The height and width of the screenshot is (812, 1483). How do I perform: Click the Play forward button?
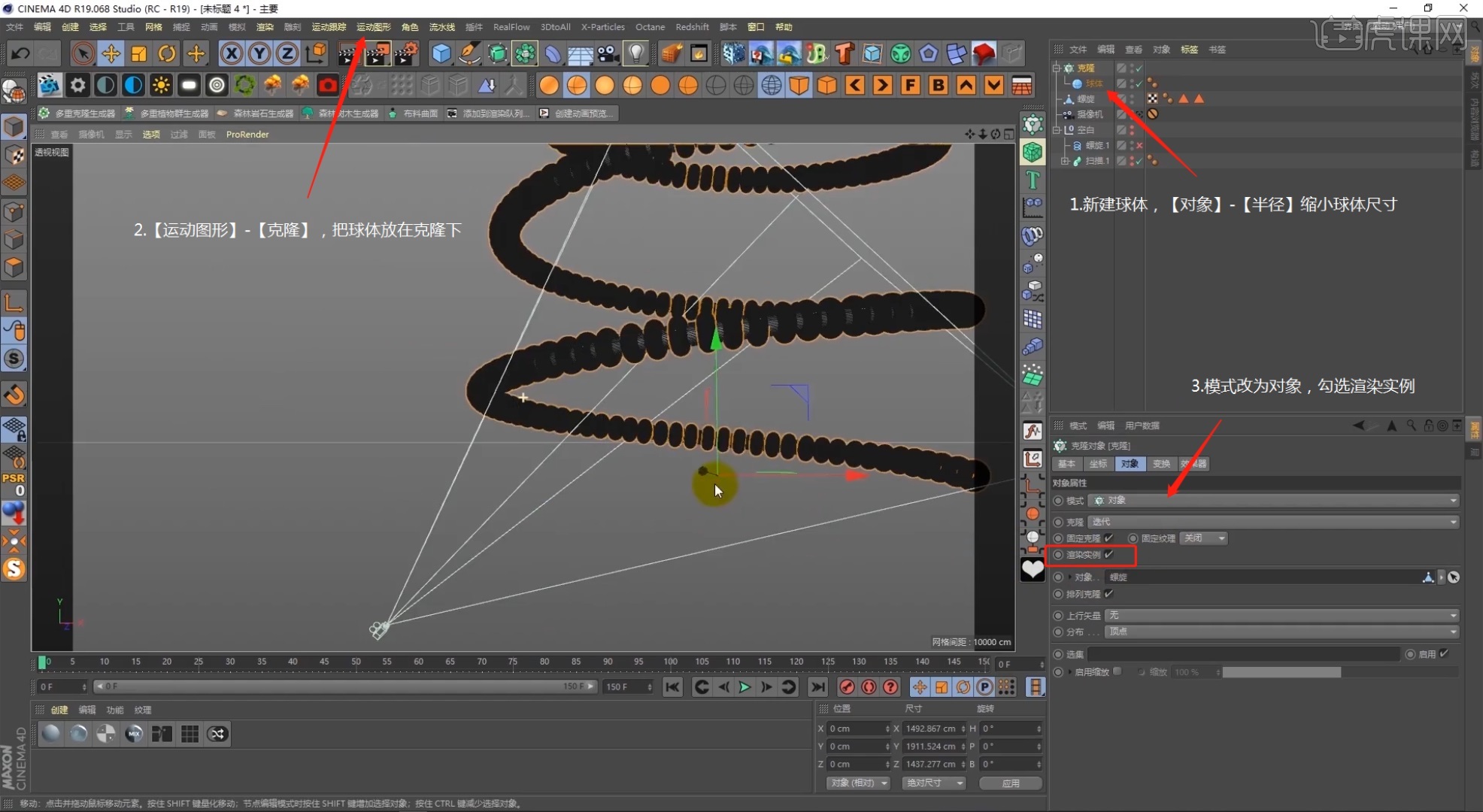pos(745,686)
